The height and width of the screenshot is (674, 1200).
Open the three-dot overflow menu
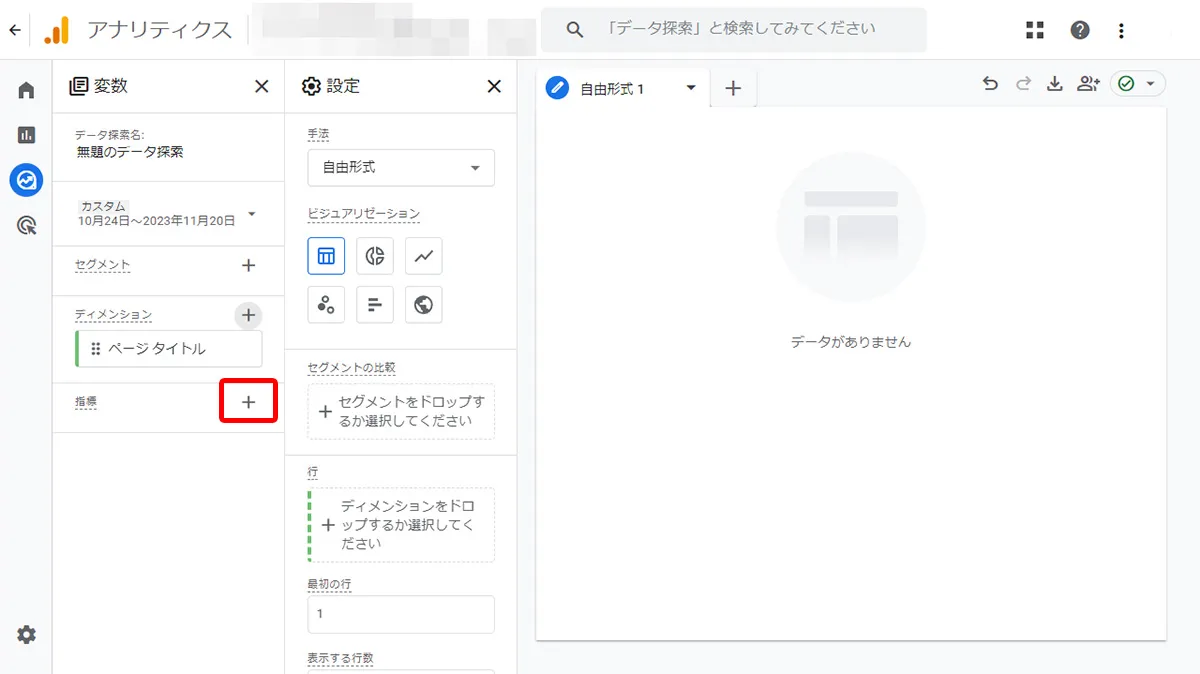(x=1121, y=30)
